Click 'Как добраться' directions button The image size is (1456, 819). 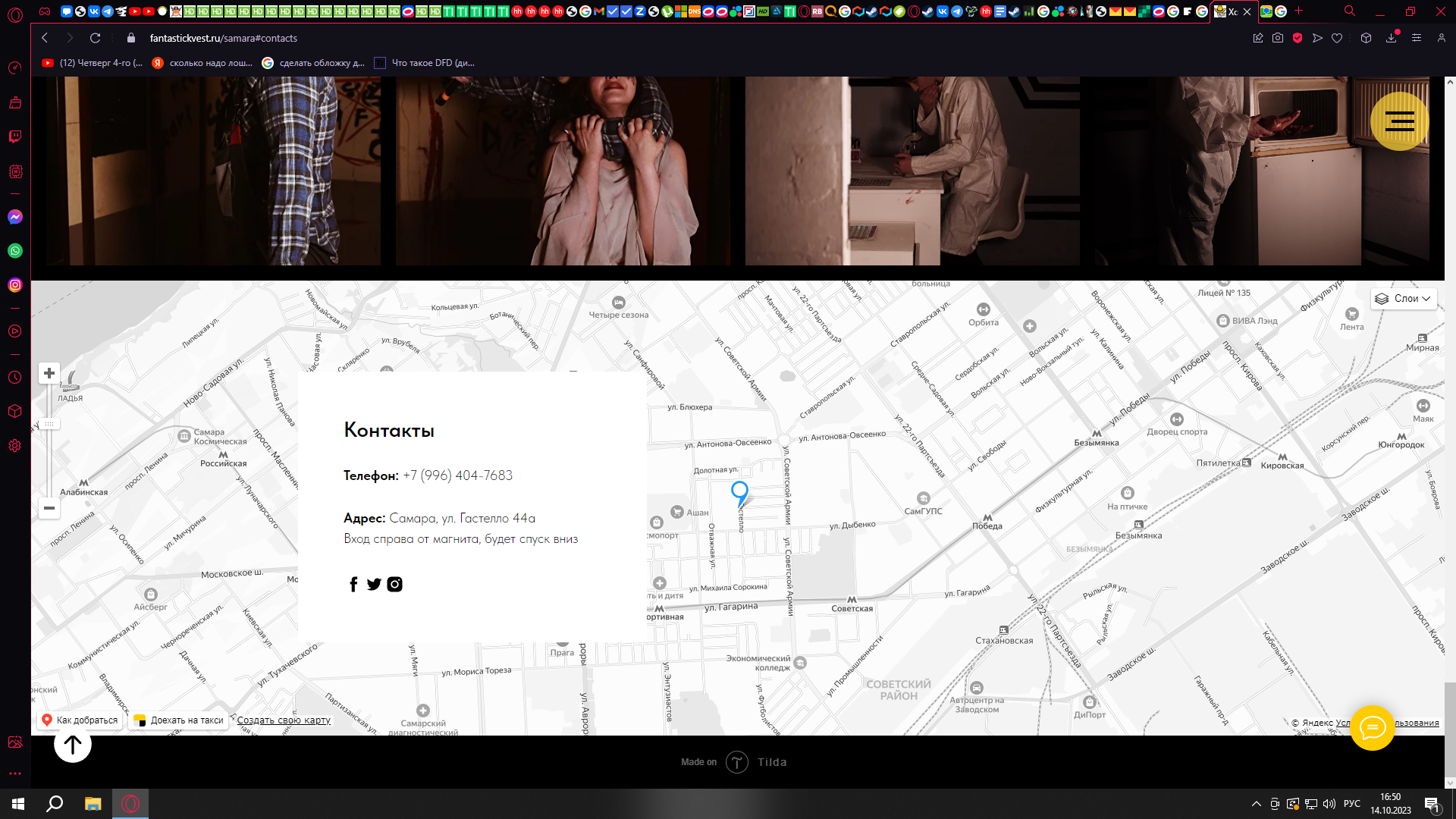tap(80, 720)
